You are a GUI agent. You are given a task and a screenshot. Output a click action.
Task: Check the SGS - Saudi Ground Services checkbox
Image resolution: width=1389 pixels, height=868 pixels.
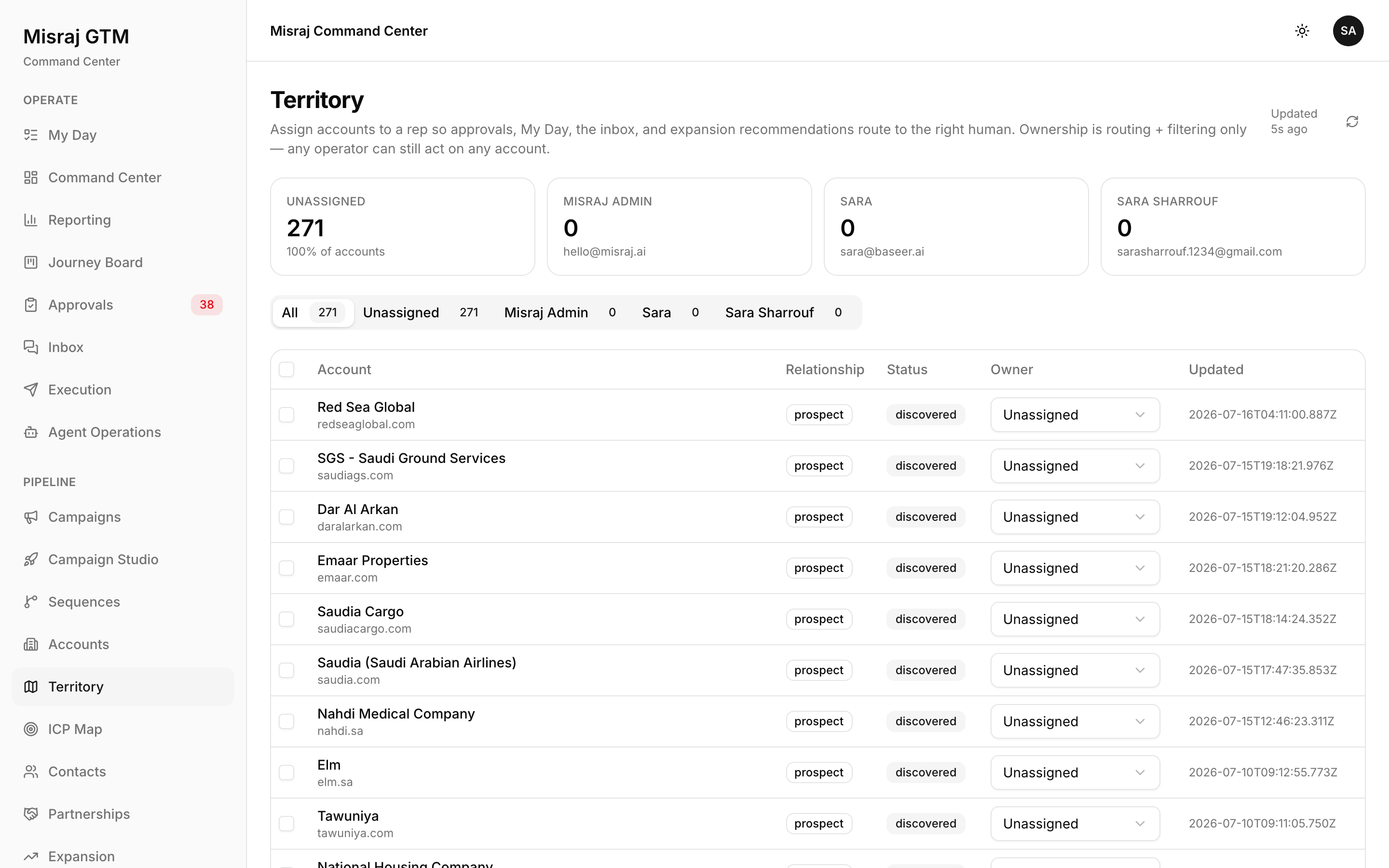(x=286, y=466)
